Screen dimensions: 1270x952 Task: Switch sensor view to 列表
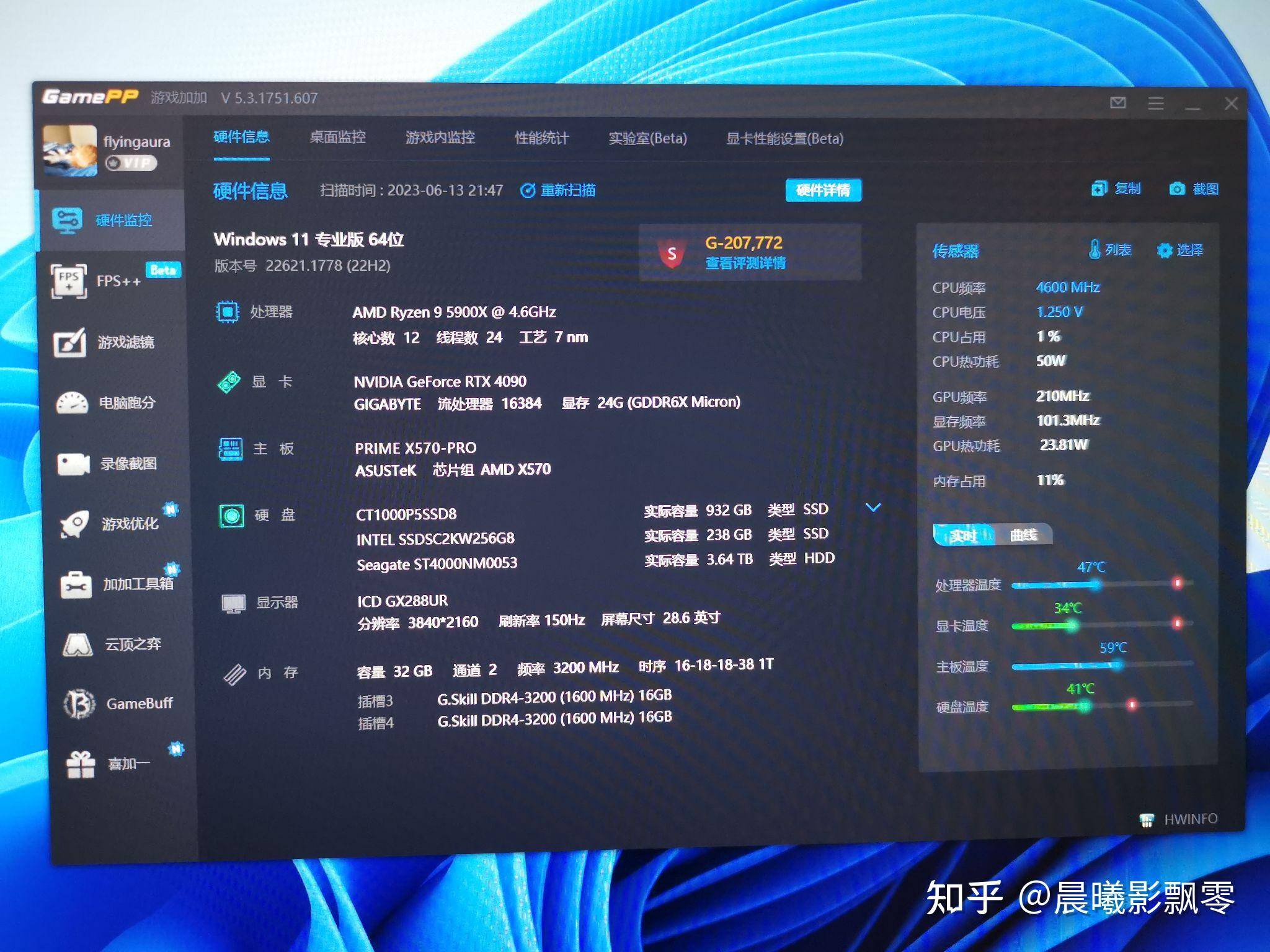[x=1110, y=249]
